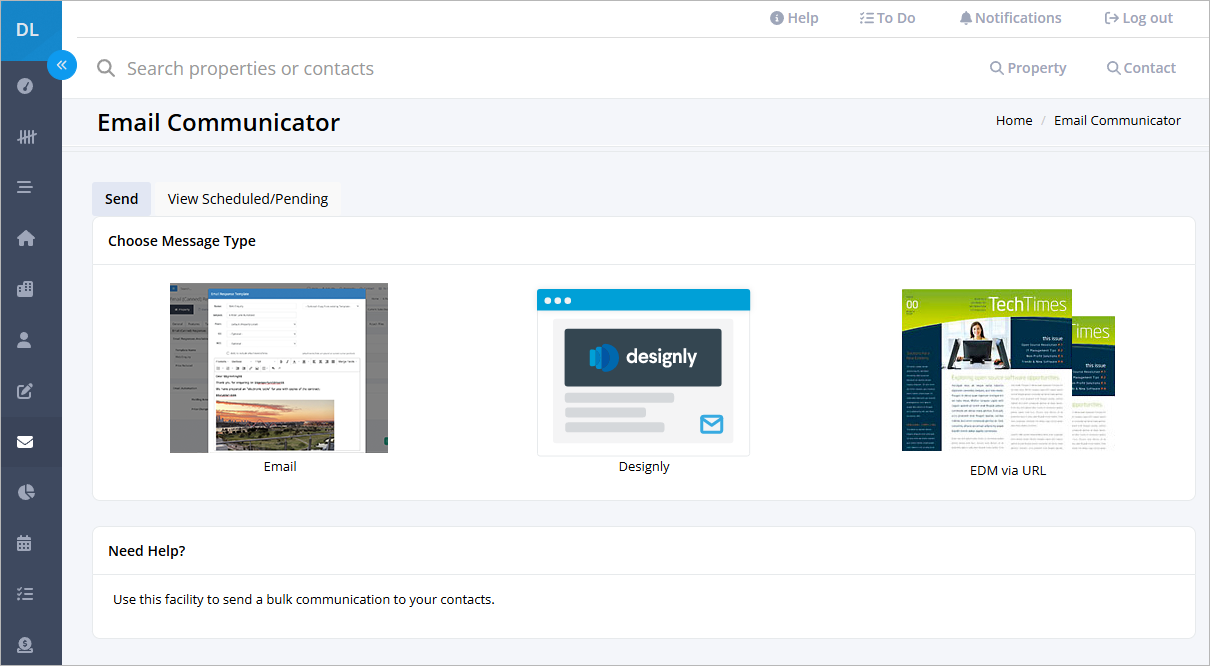Select the Contact search button
The image size is (1210, 666).
(x=1141, y=68)
